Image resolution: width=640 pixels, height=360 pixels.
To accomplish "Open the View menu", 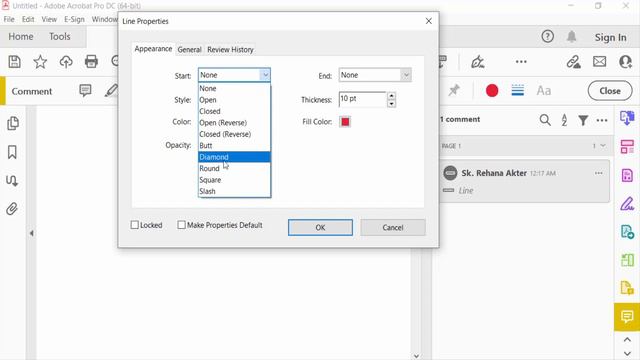I will 49,19.
